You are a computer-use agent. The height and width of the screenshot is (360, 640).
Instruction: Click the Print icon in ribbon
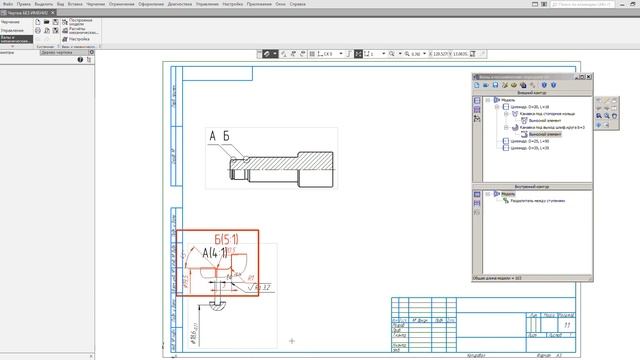click(38, 31)
